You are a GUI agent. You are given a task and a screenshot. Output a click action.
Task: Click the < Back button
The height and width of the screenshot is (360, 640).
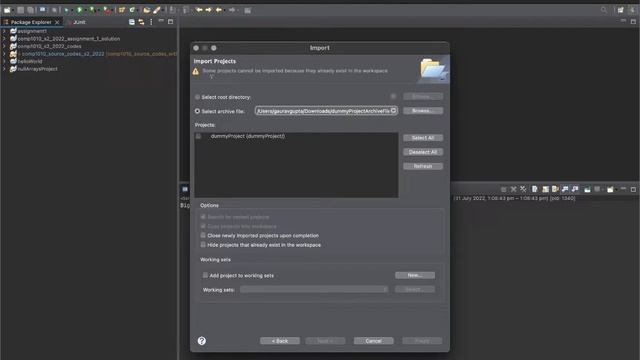point(280,341)
